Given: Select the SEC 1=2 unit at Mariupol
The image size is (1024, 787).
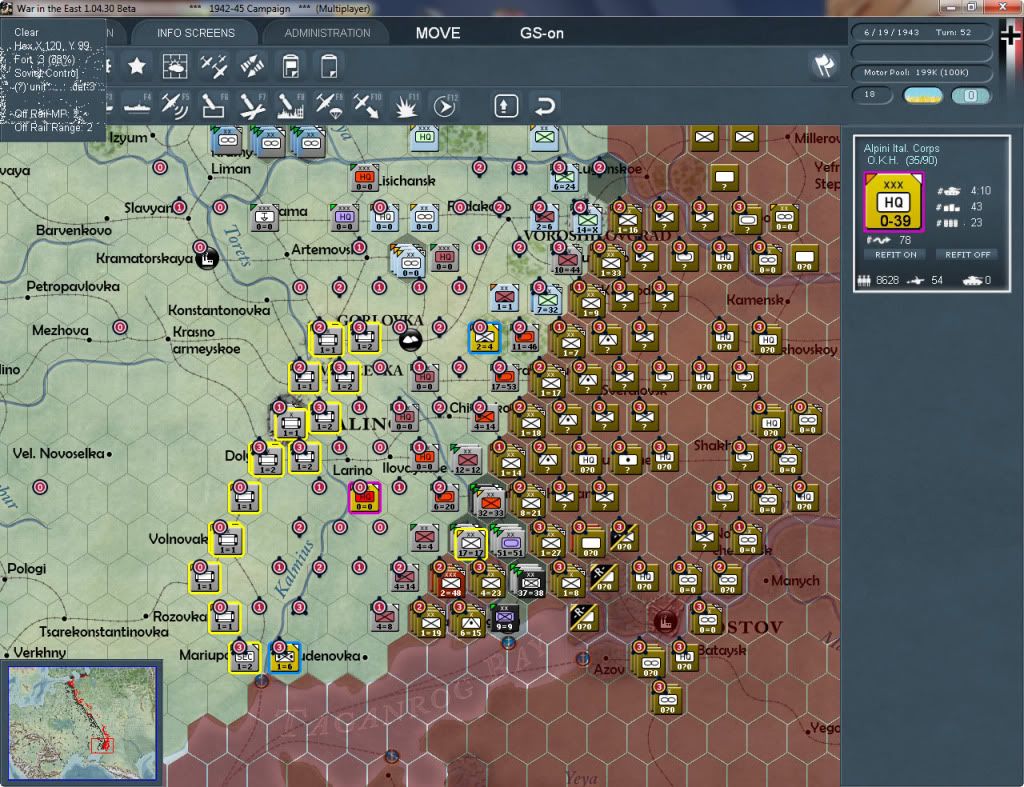Looking at the screenshot, I should (x=245, y=658).
